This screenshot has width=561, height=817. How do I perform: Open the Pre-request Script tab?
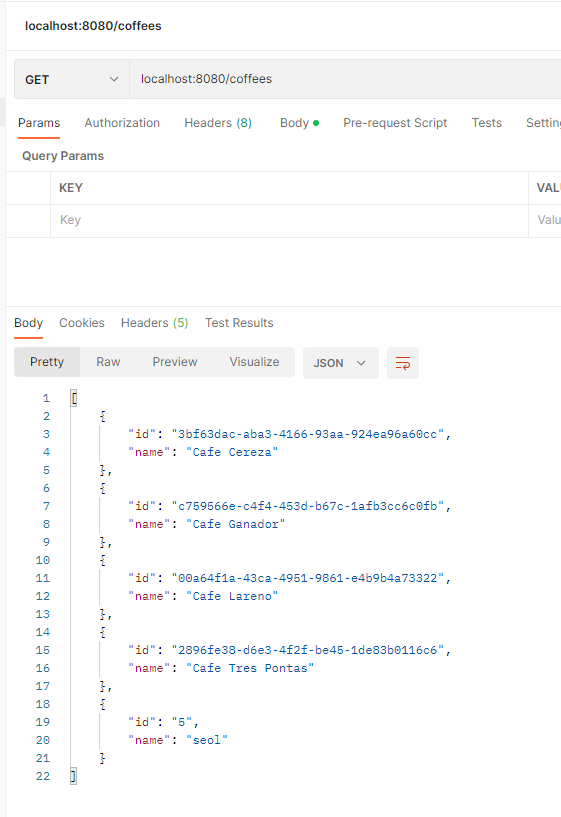click(x=395, y=123)
